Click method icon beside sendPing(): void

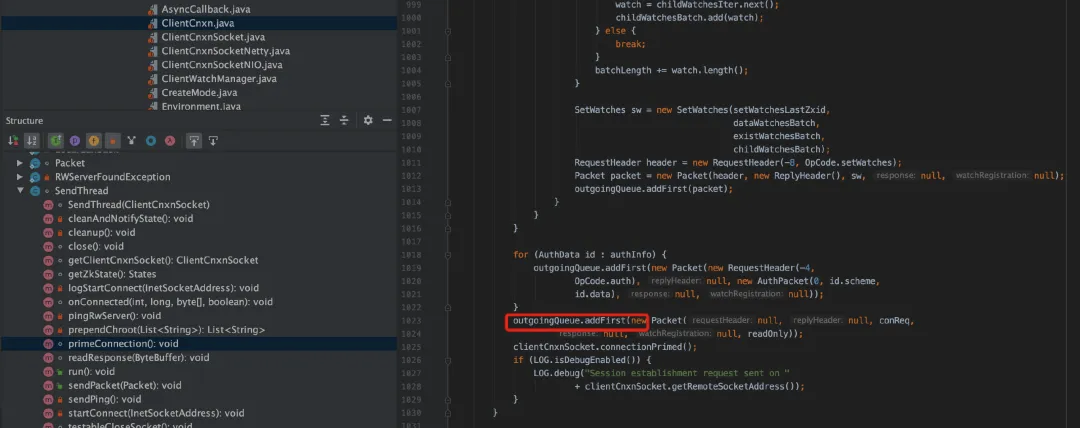(49, 399)
